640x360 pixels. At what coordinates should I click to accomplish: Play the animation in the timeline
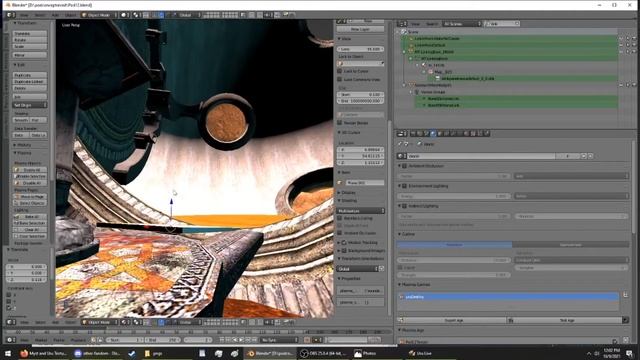tap(242, 340)
